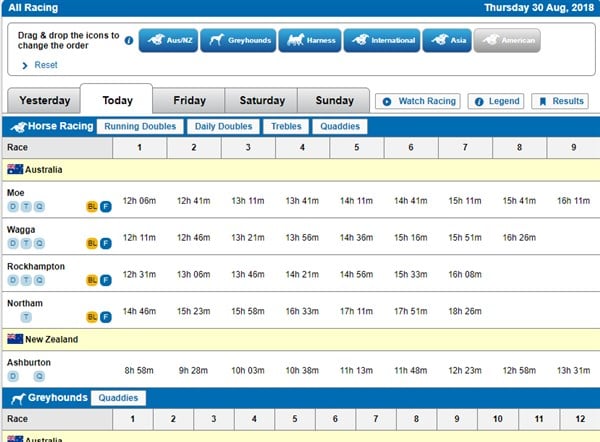The width and height of the screenshot is (600, 442).
Task: Show the Legend
Action: (496, 101)
